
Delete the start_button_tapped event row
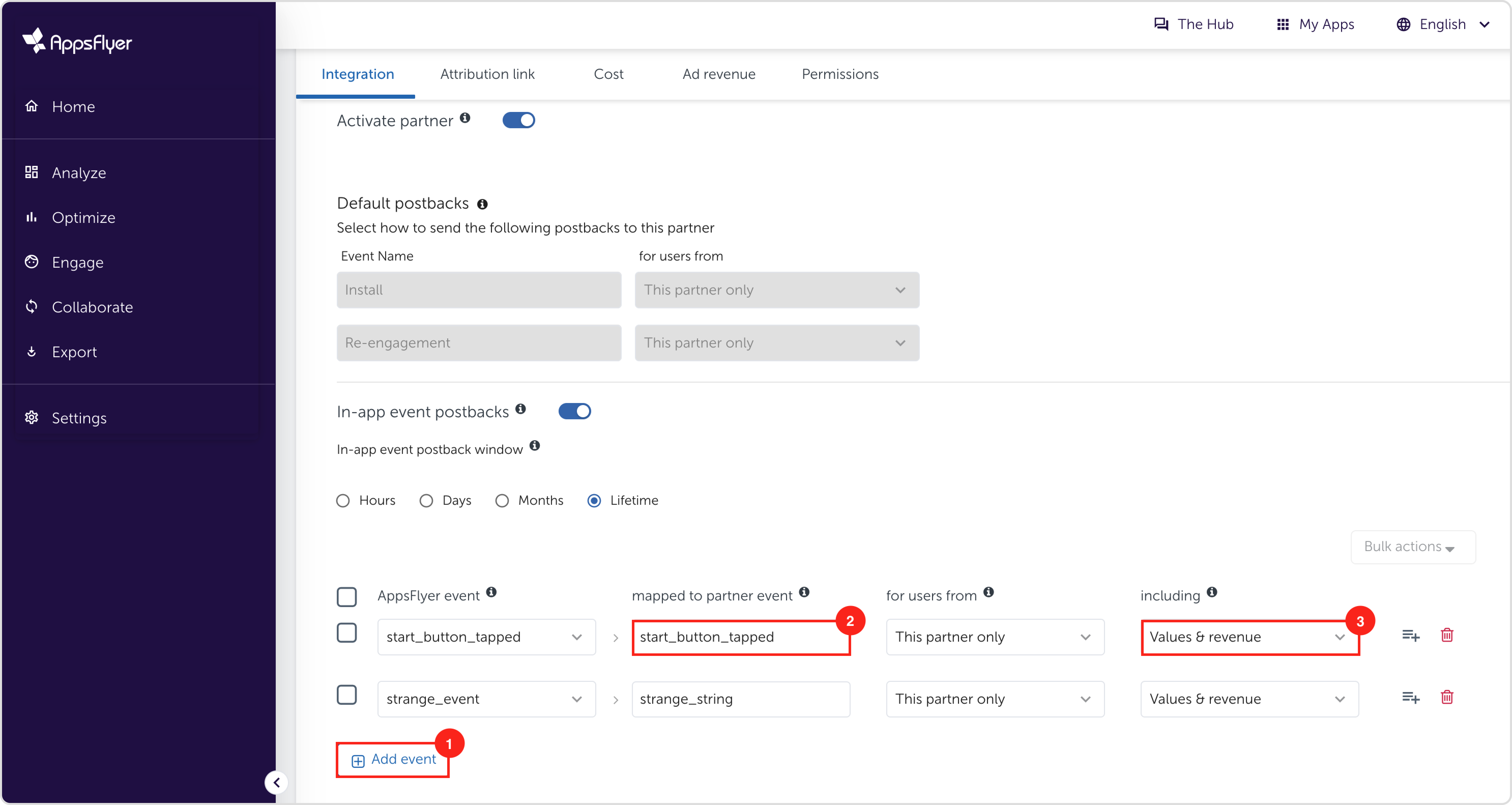(1447, 635)
